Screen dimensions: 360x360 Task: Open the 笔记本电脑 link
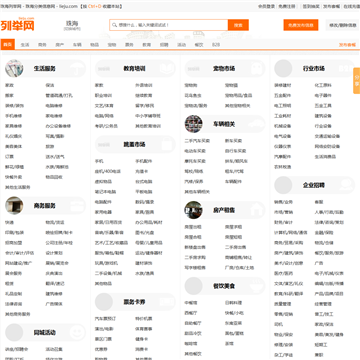105,192
